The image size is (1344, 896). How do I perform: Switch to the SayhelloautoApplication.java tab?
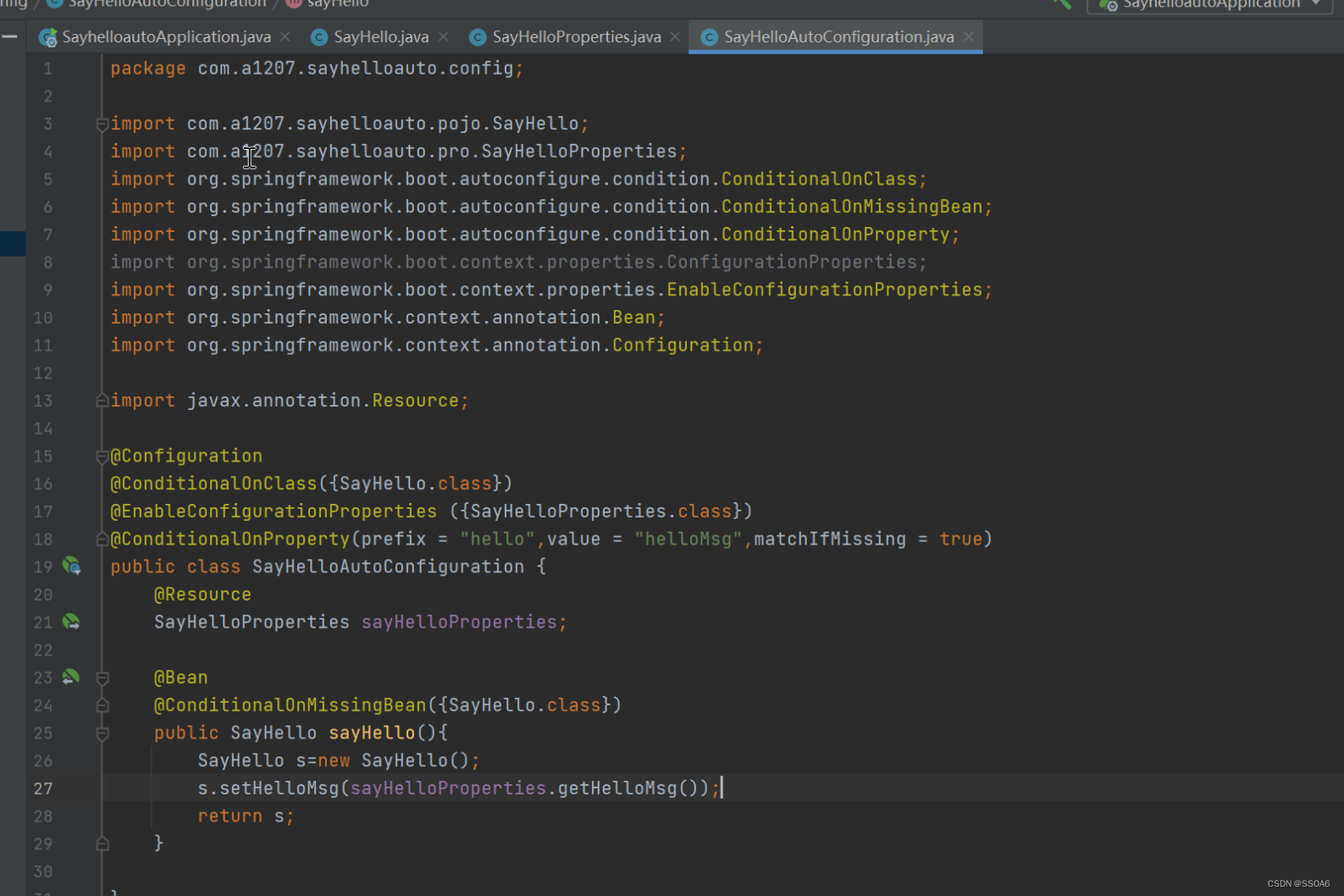click(x=166, y=37)
